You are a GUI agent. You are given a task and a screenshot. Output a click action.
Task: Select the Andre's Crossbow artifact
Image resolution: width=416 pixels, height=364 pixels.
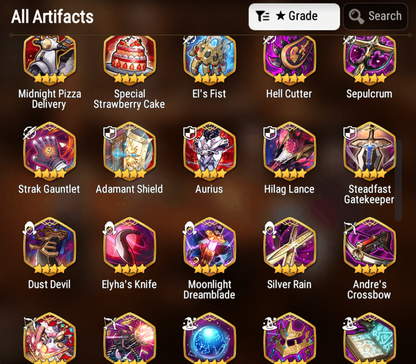pyautogui.click(x=369, y=246)
